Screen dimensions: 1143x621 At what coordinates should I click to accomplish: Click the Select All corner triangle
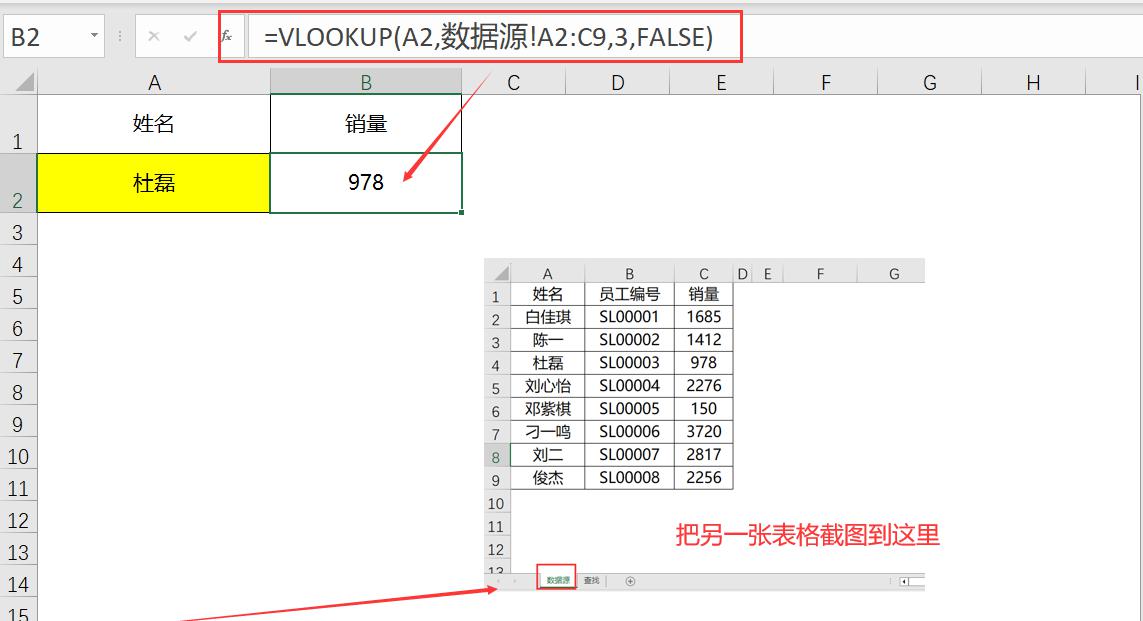click(x=24, y=82)
